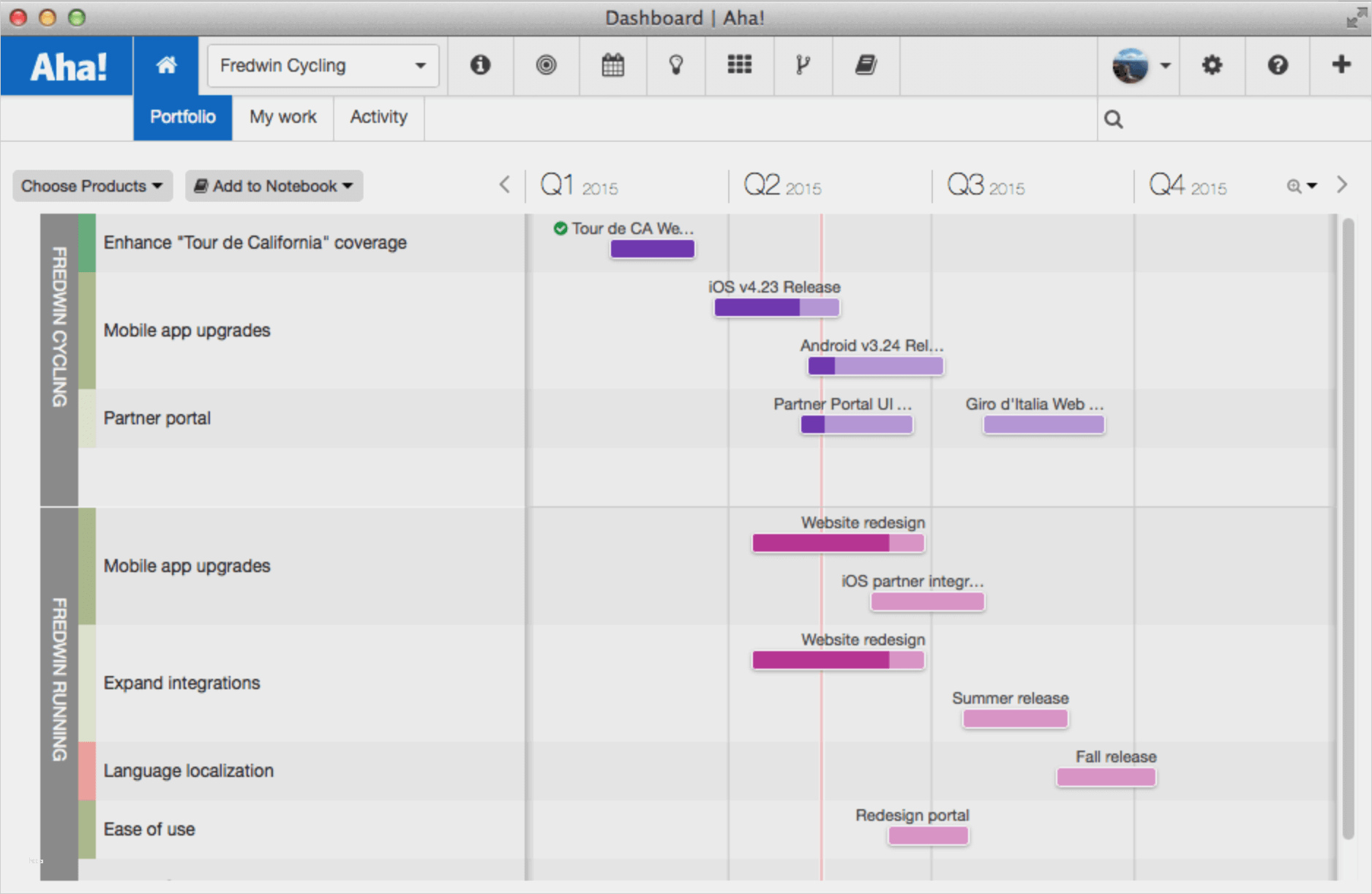Click the Home icon in navigation bar
Viewport: 1372px width, 894px height.
tap(166, 66)
